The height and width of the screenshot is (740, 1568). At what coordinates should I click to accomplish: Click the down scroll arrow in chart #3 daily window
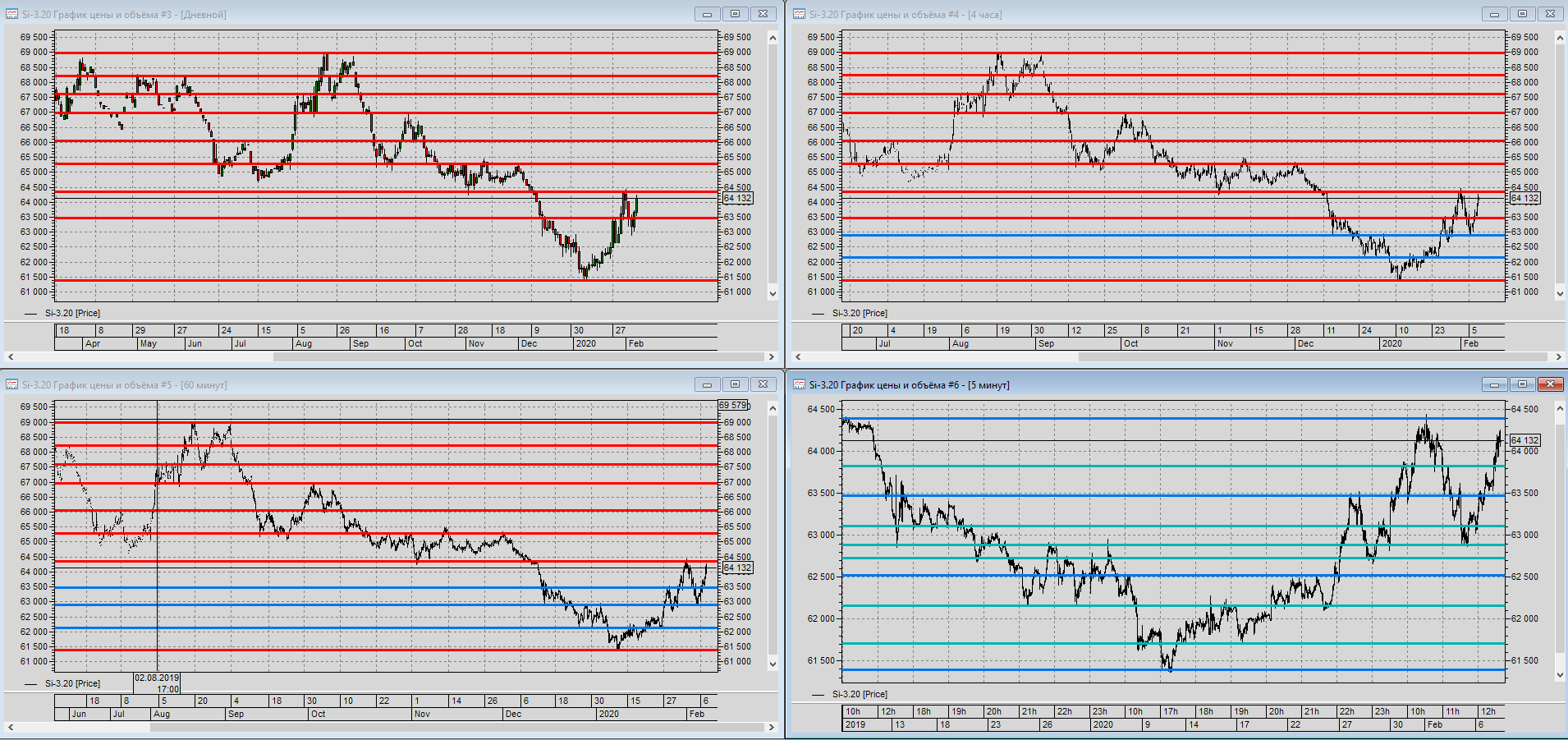pos(773,293)
